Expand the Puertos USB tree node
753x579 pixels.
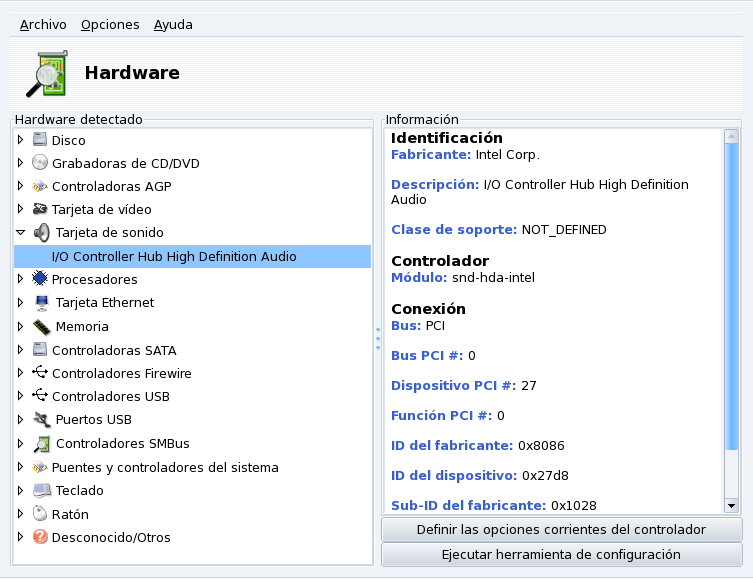click(x=21, y=420)
